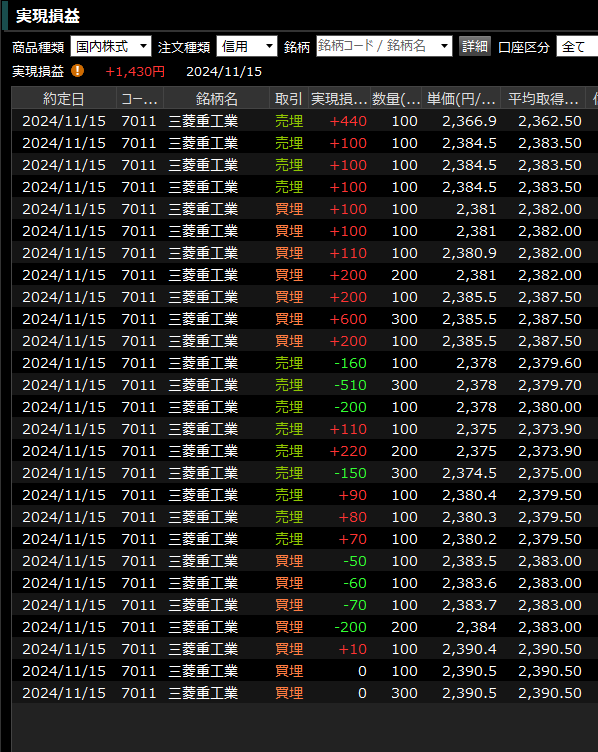Viewport: 598px width, 752px height.
Task: Click the price cell 2,374.5
Action: click(469, 473)
